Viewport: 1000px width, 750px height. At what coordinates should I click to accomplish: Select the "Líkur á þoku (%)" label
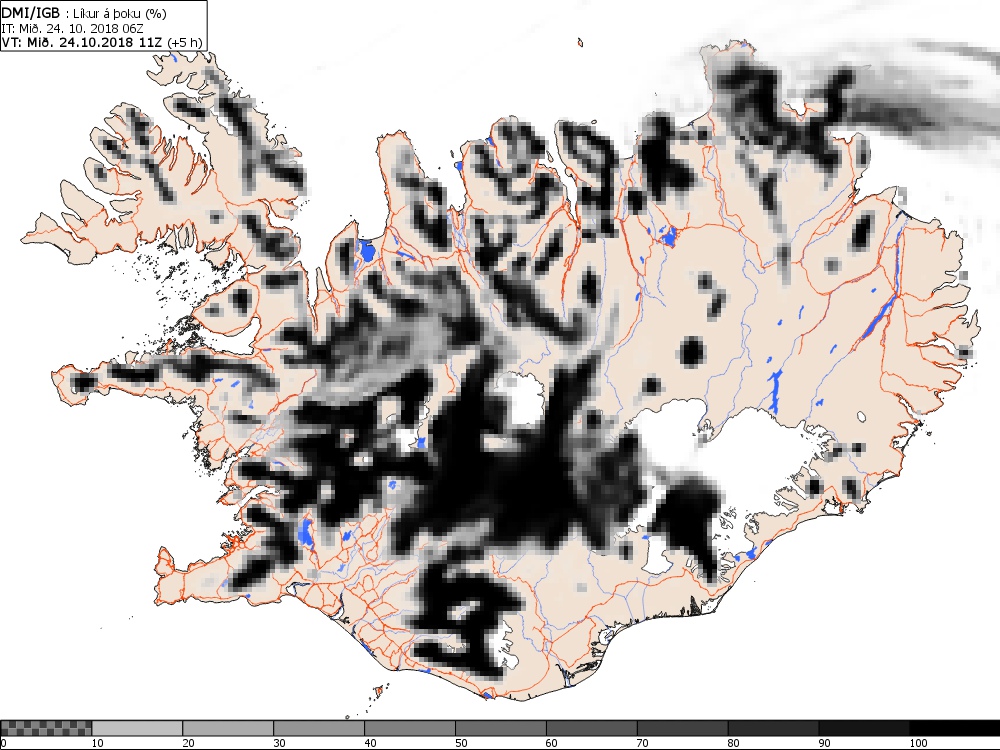point(120,14)
